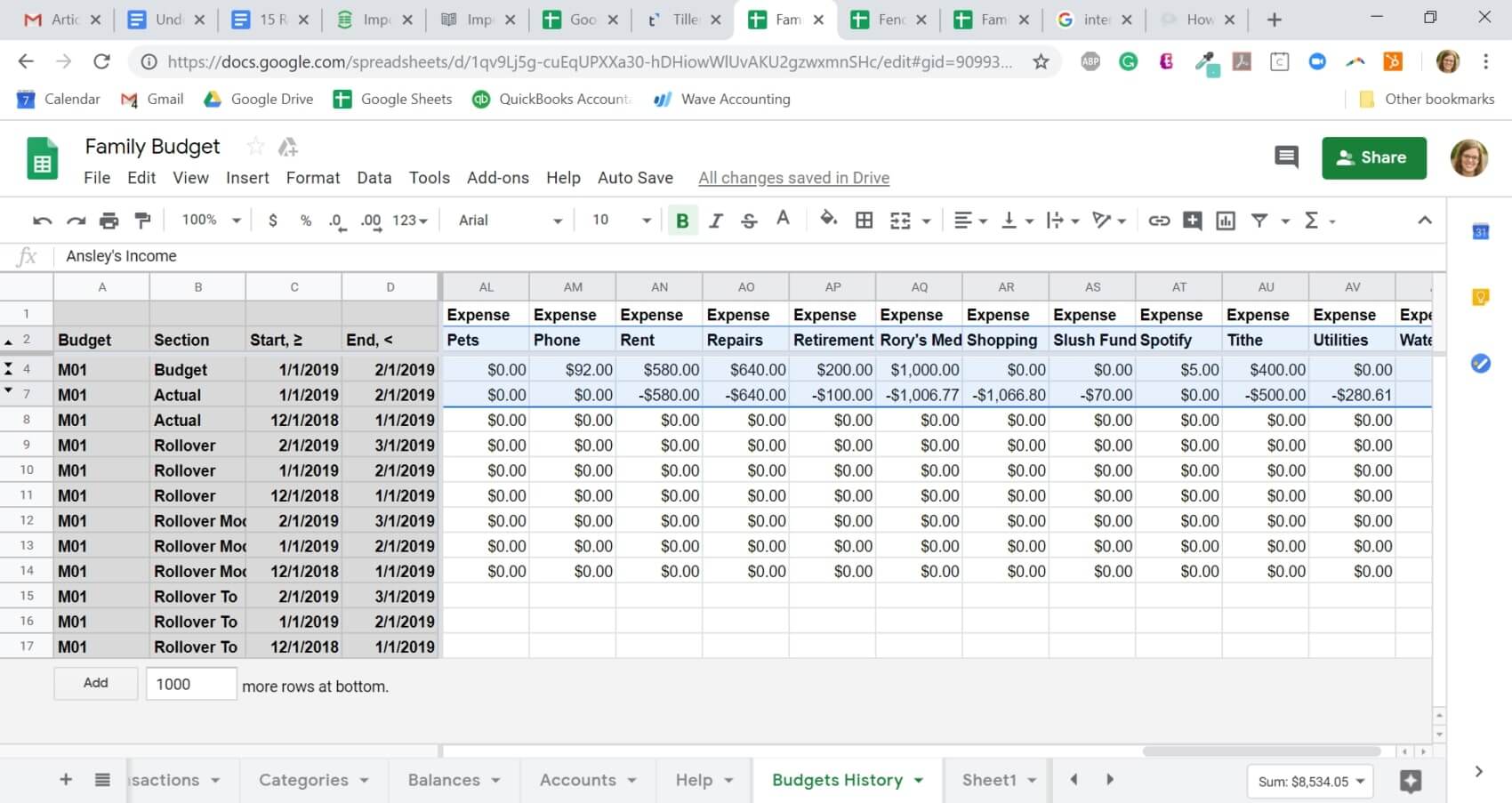
Task: Open horizontal align dropdown
Action: point(969,221)
